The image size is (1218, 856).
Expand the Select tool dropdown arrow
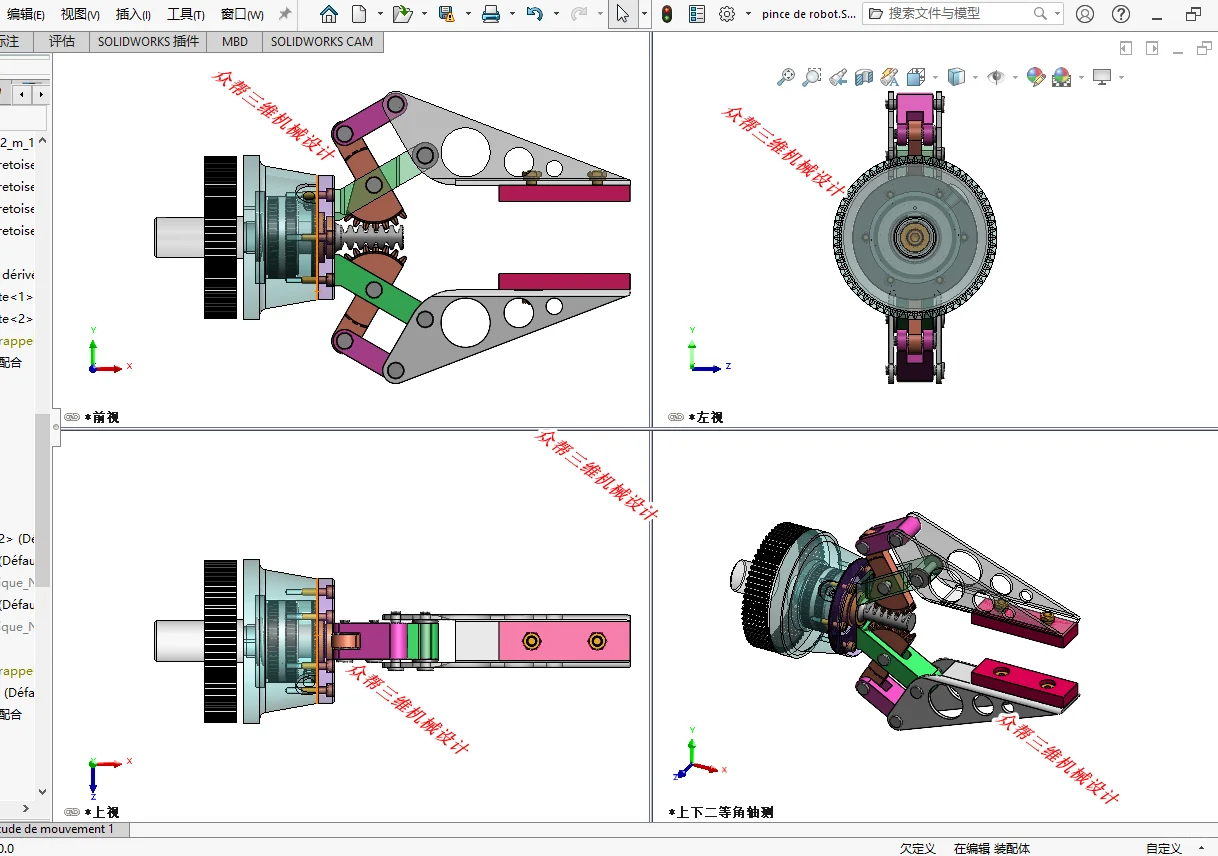click(644, 14)
